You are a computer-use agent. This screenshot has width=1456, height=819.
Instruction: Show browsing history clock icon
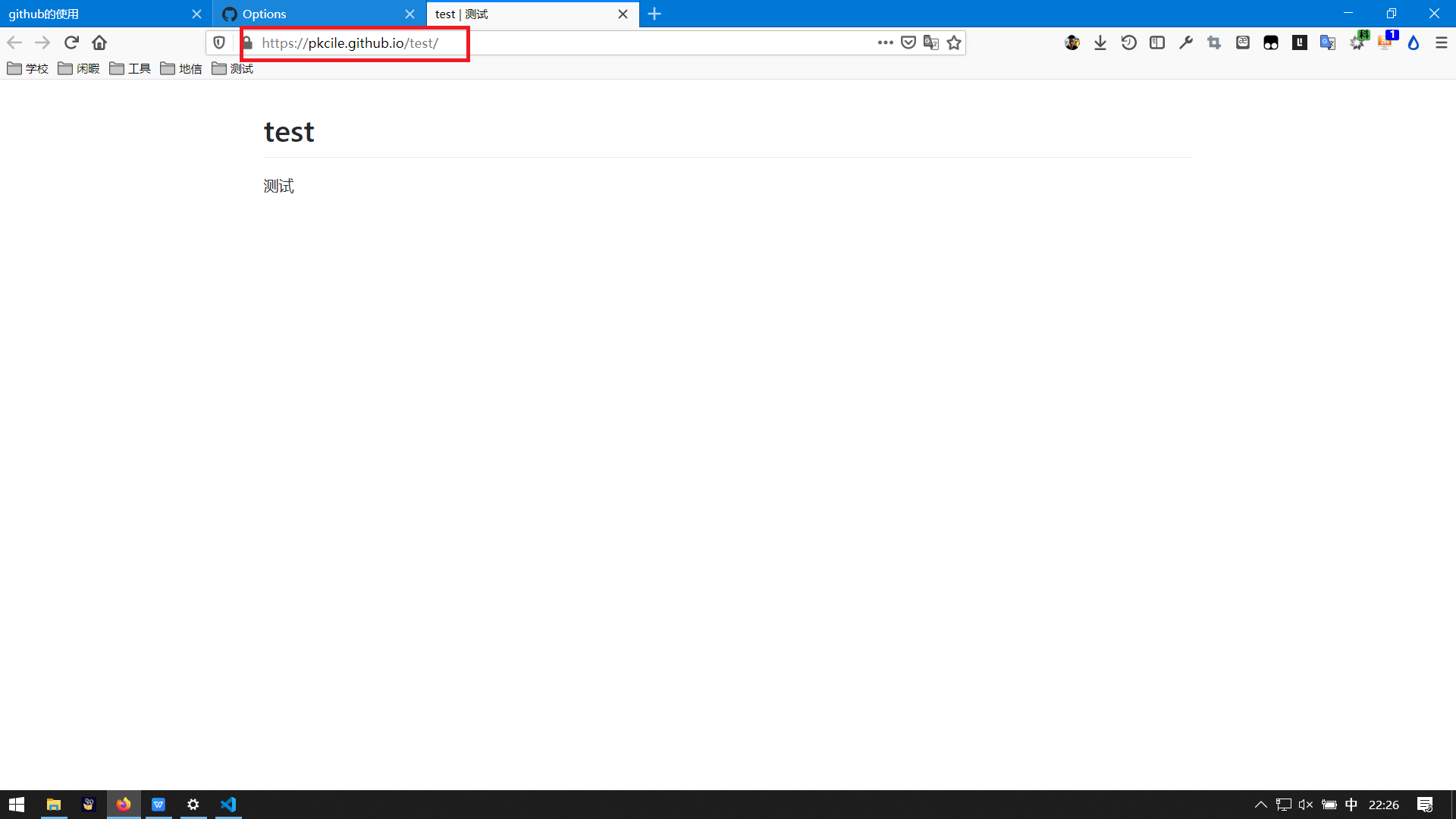[x=1129, y=42]
